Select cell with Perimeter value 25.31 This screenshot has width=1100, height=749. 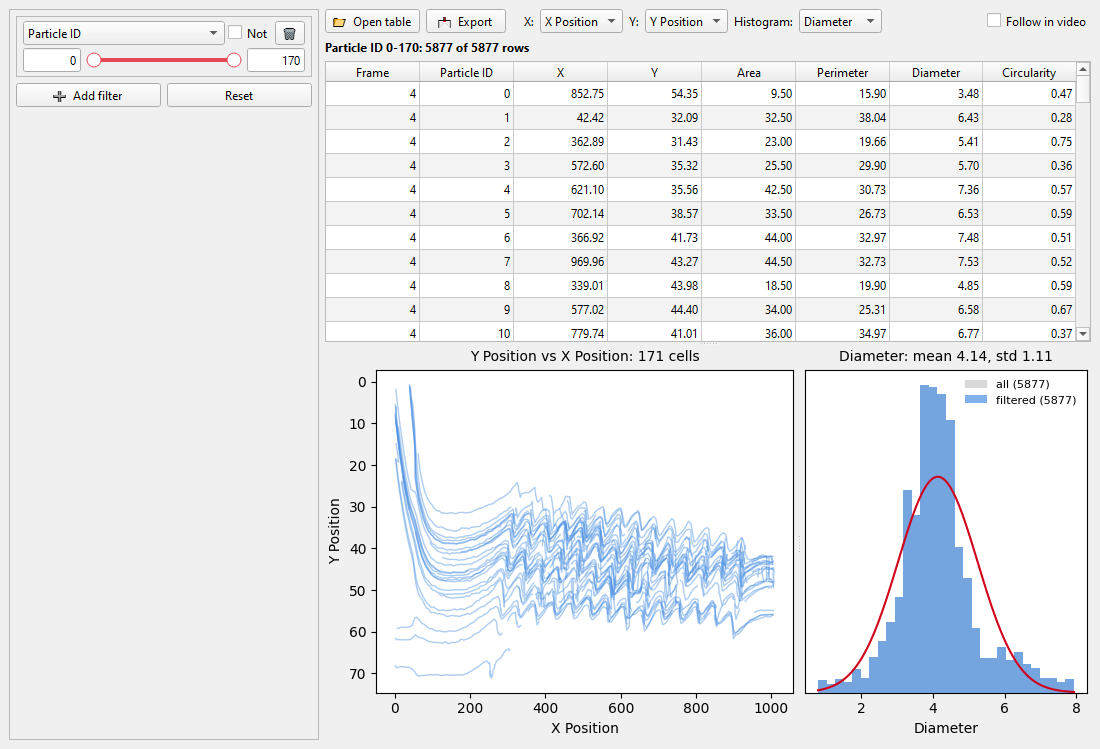pos(843,309)
